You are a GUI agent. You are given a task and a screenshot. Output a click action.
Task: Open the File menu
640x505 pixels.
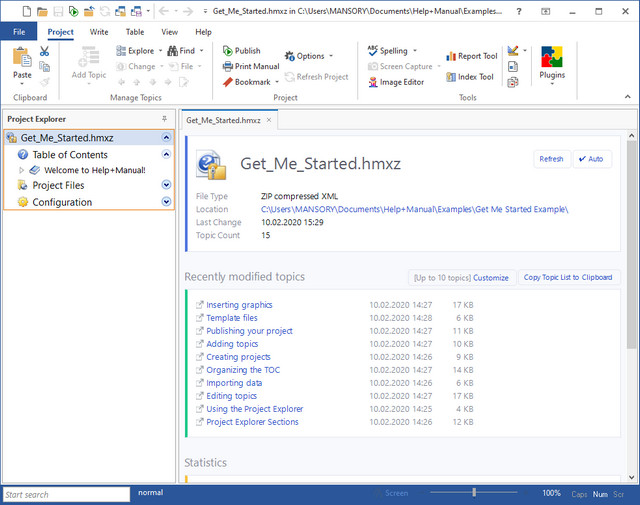[x=19, y=32]
